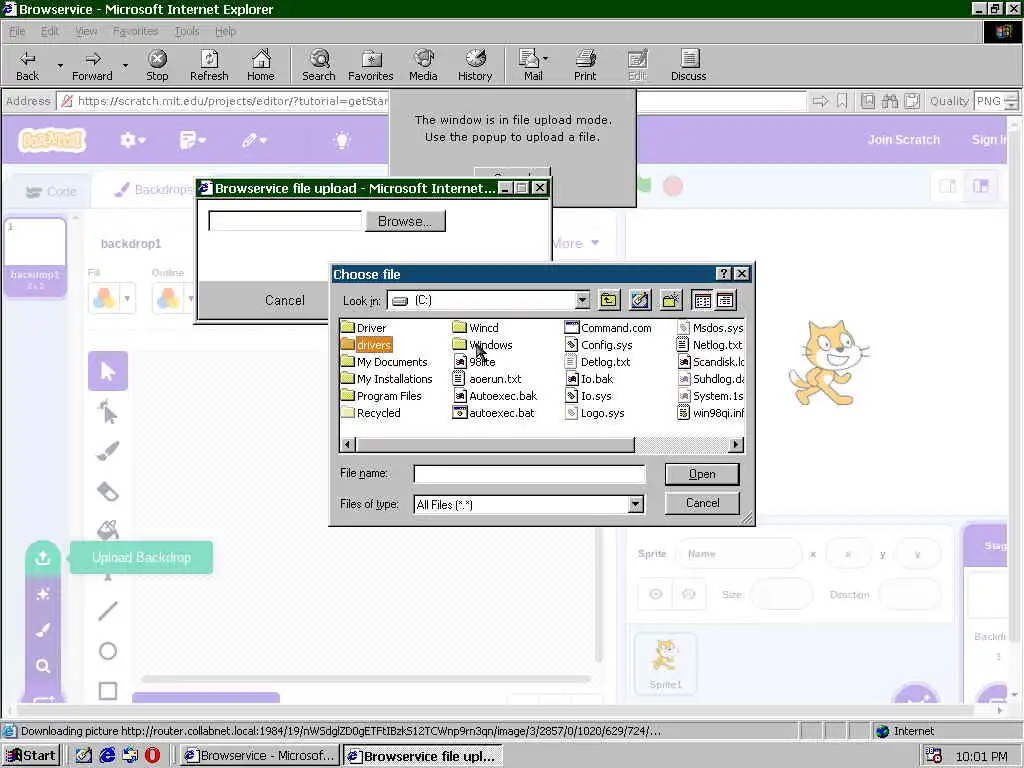
Task: Go up one folder level icon
Action: pos(609,300)
